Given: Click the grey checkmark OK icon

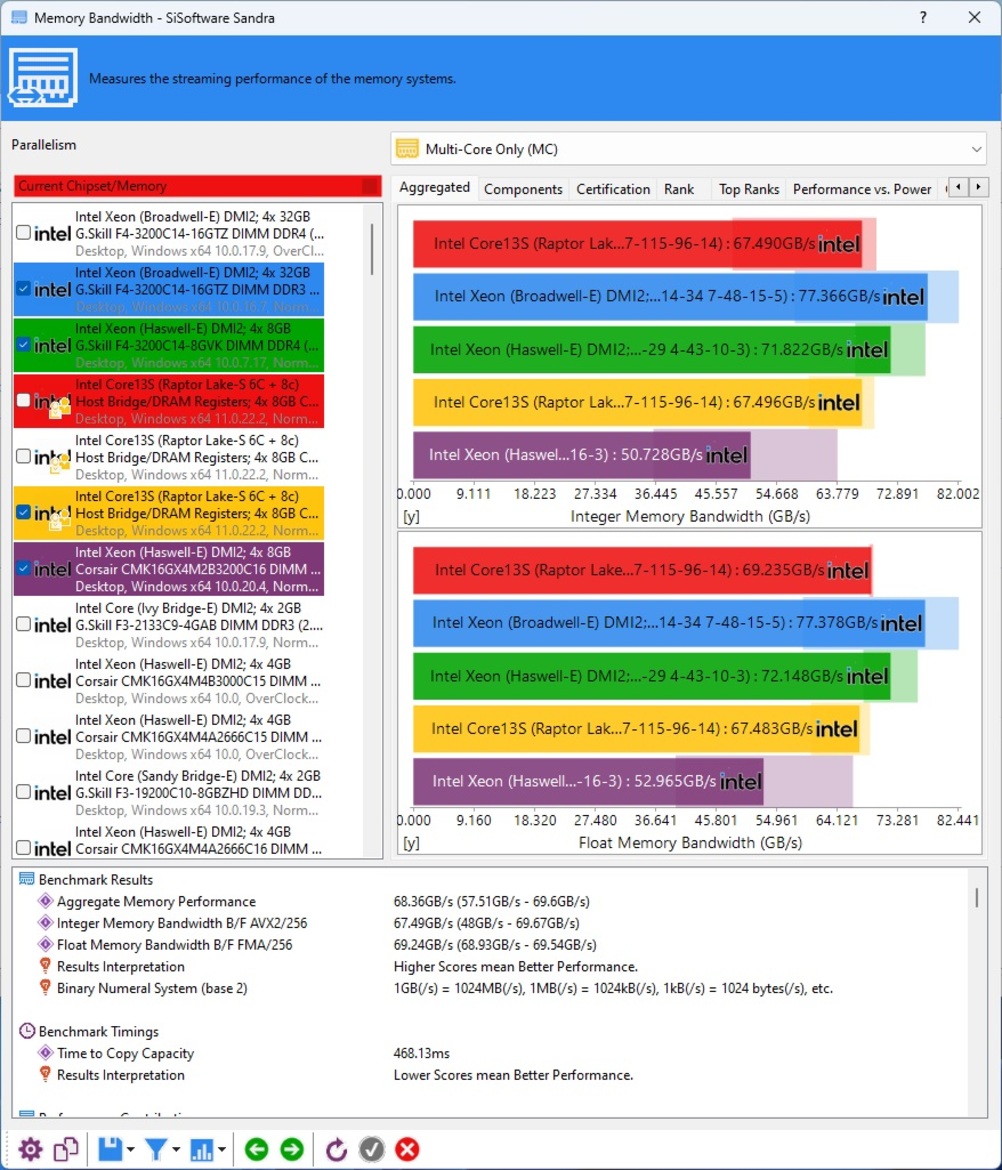Looking at the screenshot, I should 372,1149.
